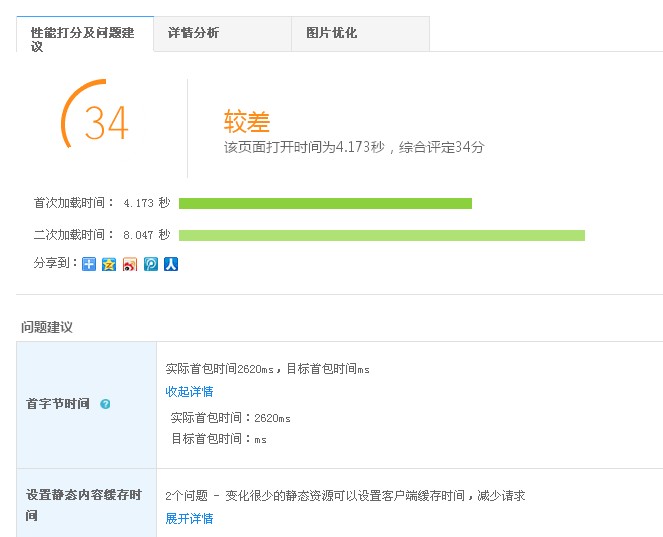Click the help icon beside 首字节时间
The image size is (663, 537).
(105, 404)
